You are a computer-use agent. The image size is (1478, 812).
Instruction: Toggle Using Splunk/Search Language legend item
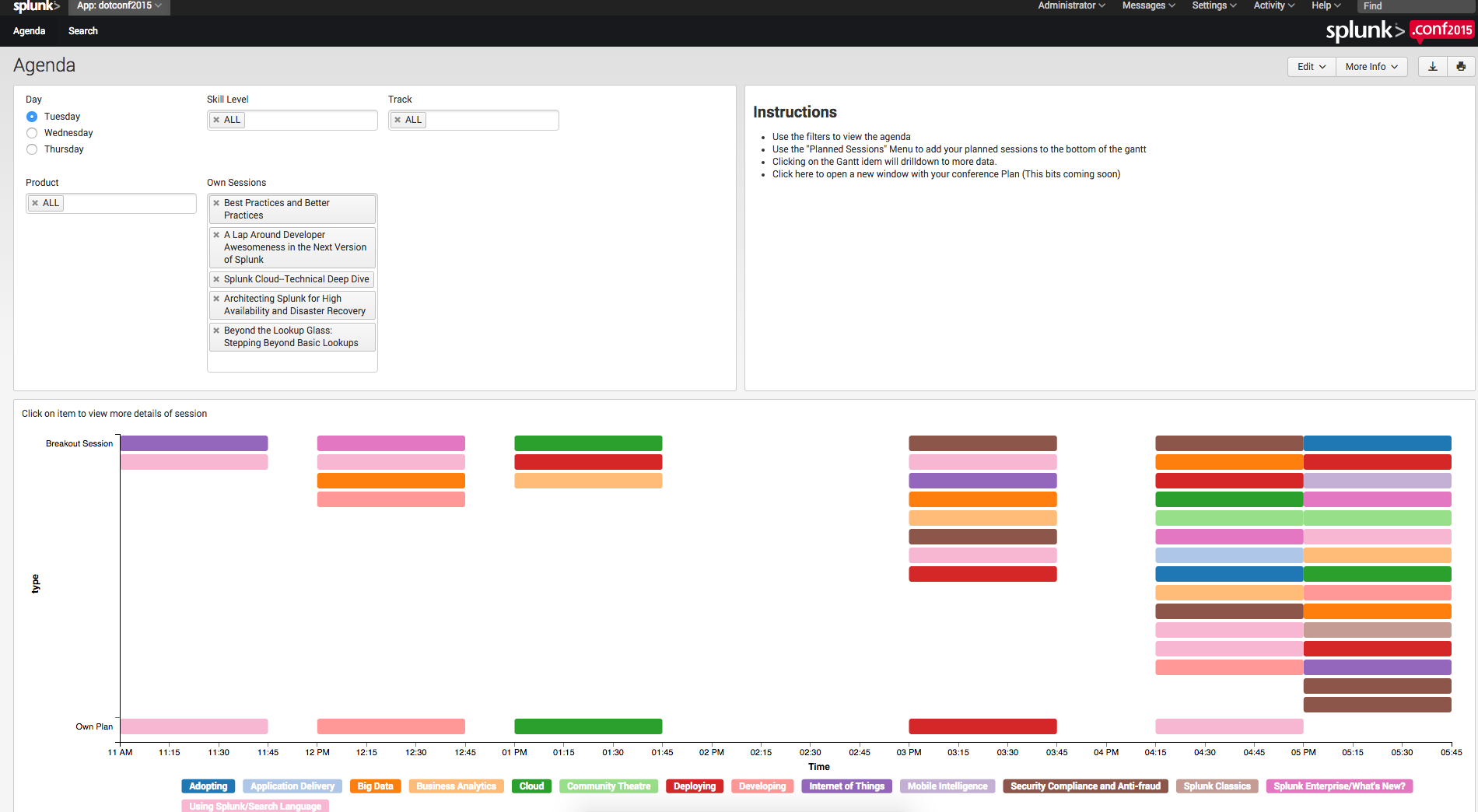(x=255, y=806)
